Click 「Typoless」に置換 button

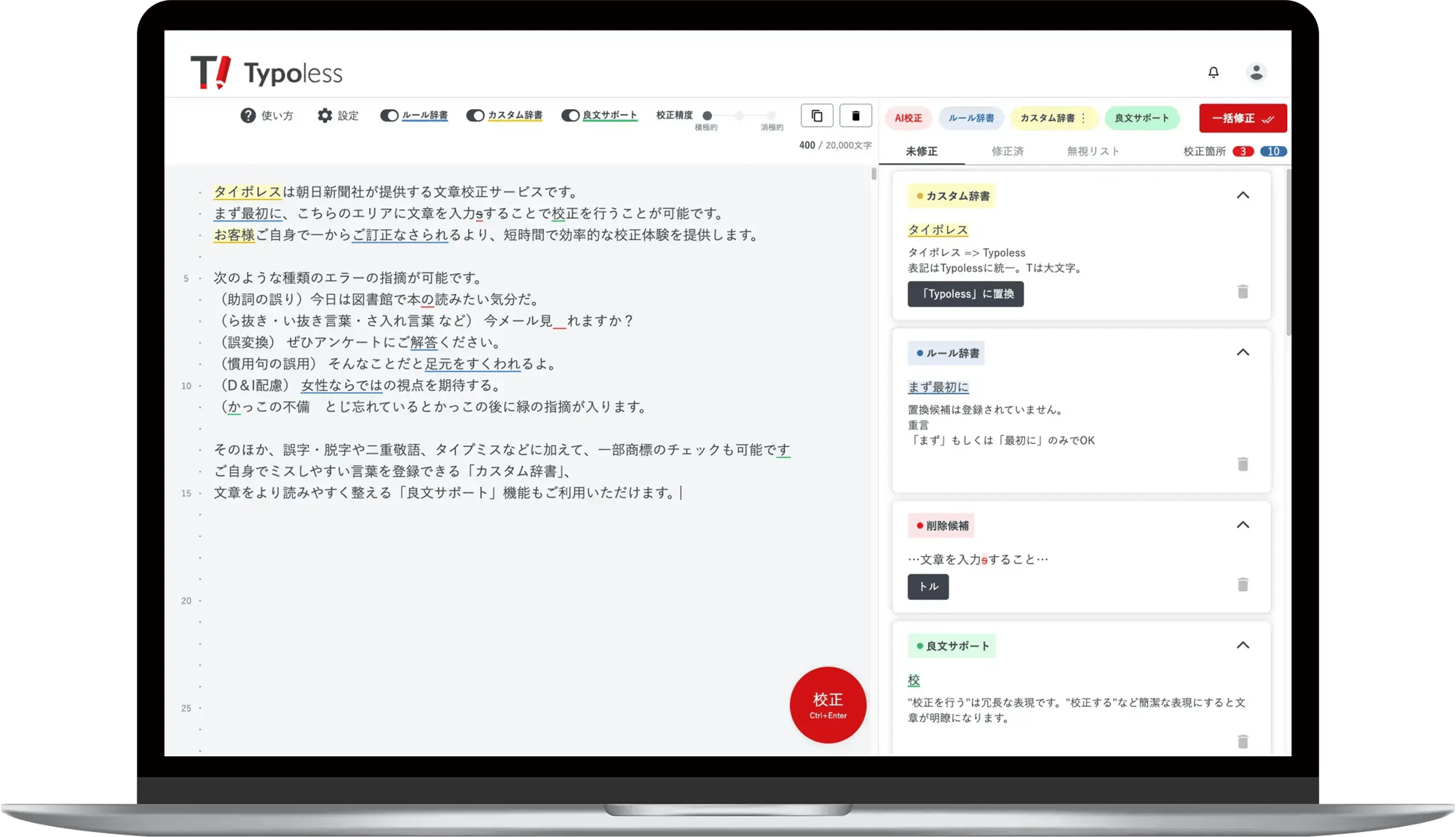965,294
